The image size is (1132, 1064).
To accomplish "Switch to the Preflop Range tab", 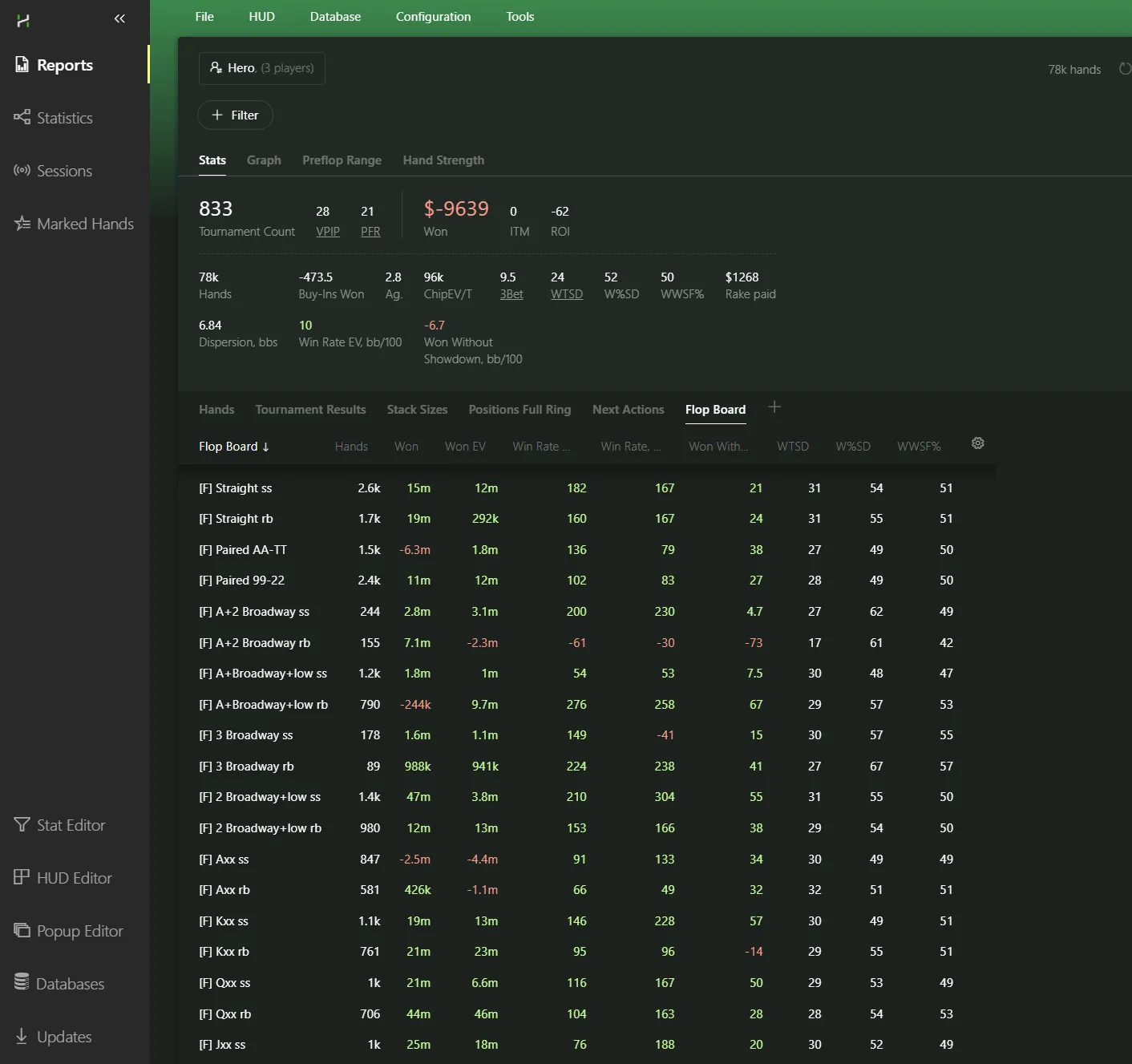I will (342, 160).
